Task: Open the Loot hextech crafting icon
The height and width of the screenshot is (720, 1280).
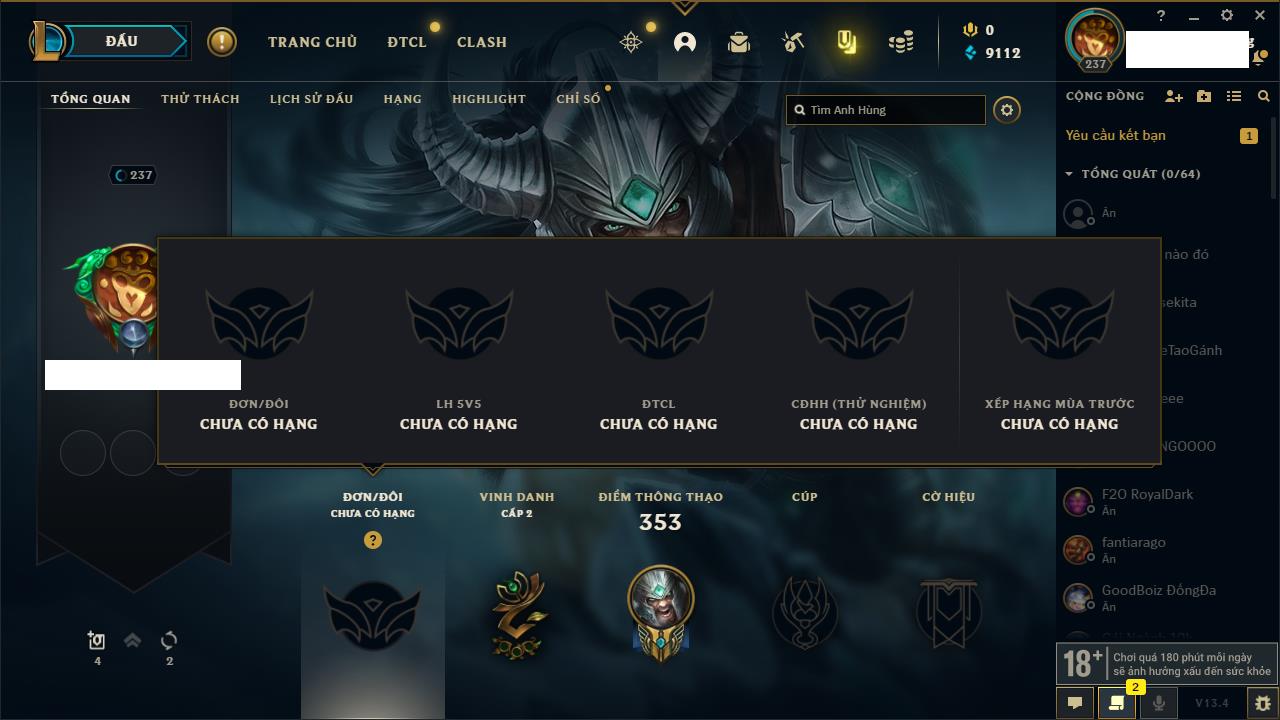Action: 793,42
